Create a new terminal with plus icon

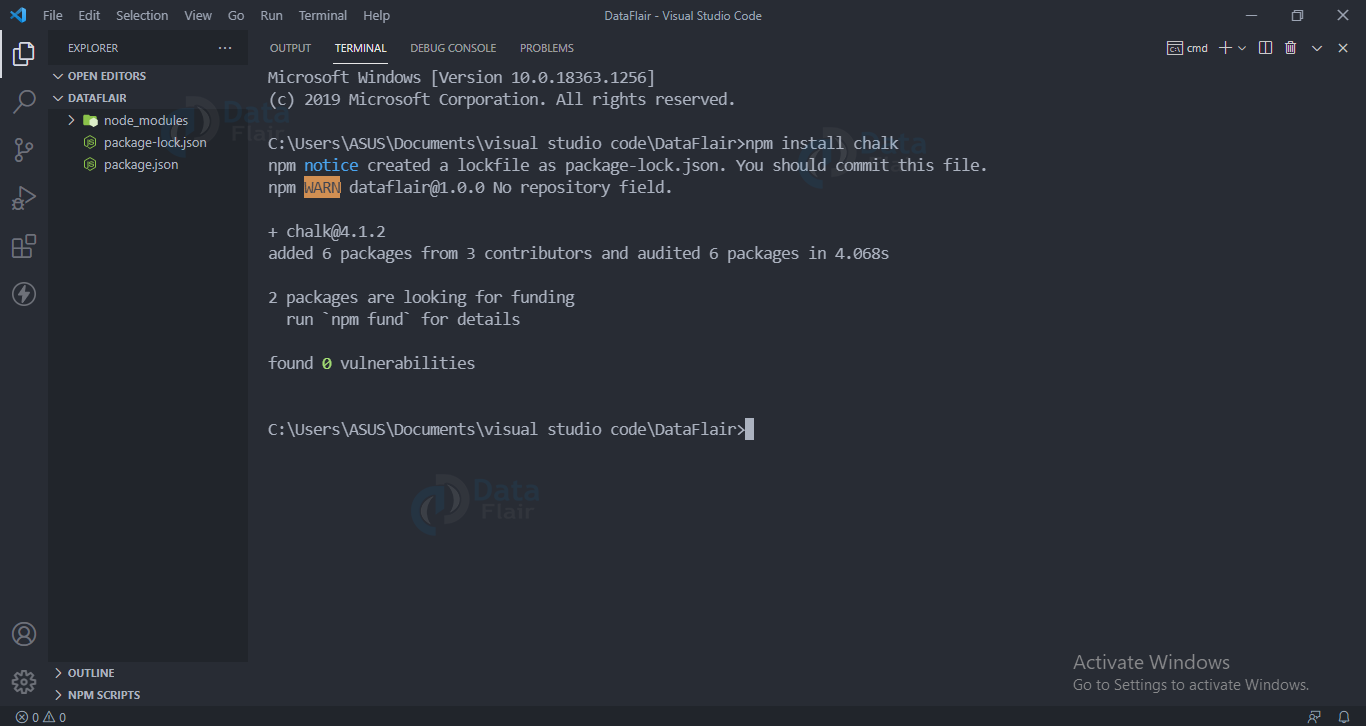click(x=1225, y=48)
